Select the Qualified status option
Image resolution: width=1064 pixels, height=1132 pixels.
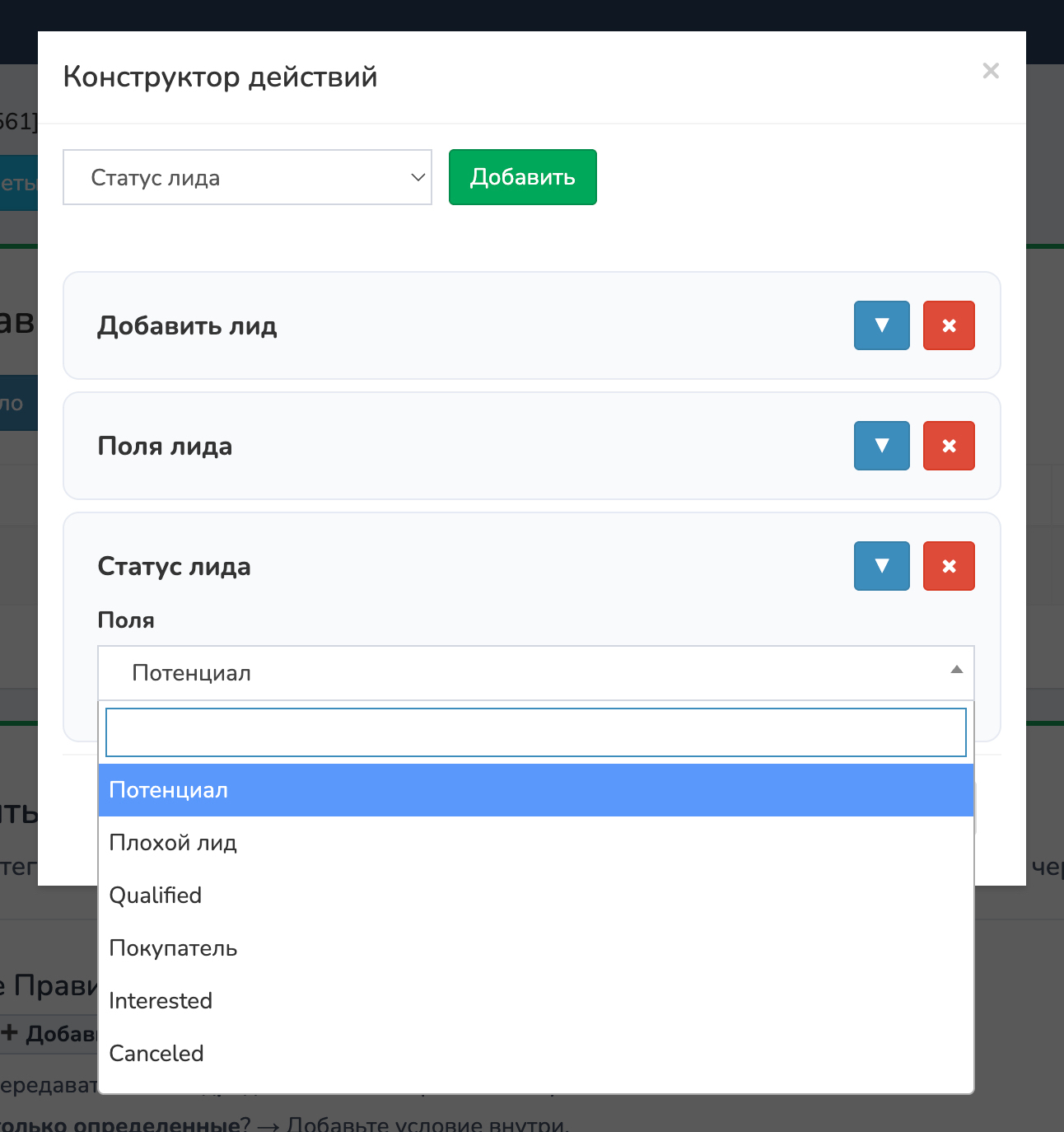point(535,896)
